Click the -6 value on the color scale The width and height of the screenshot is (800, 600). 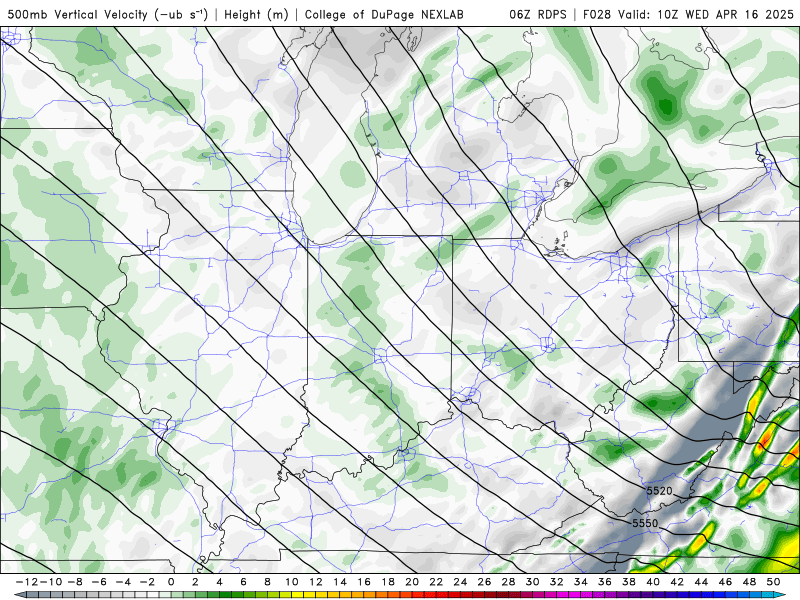[98, 582]
